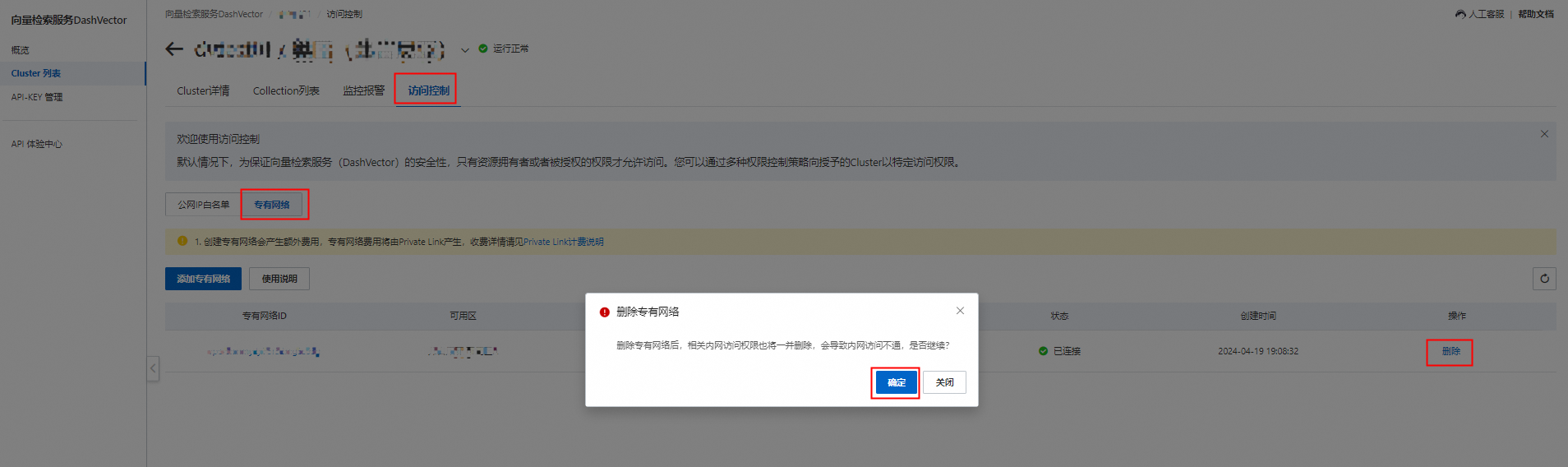Click the 使用说明 button
1568x467 pixels.
tap(279, 279)
